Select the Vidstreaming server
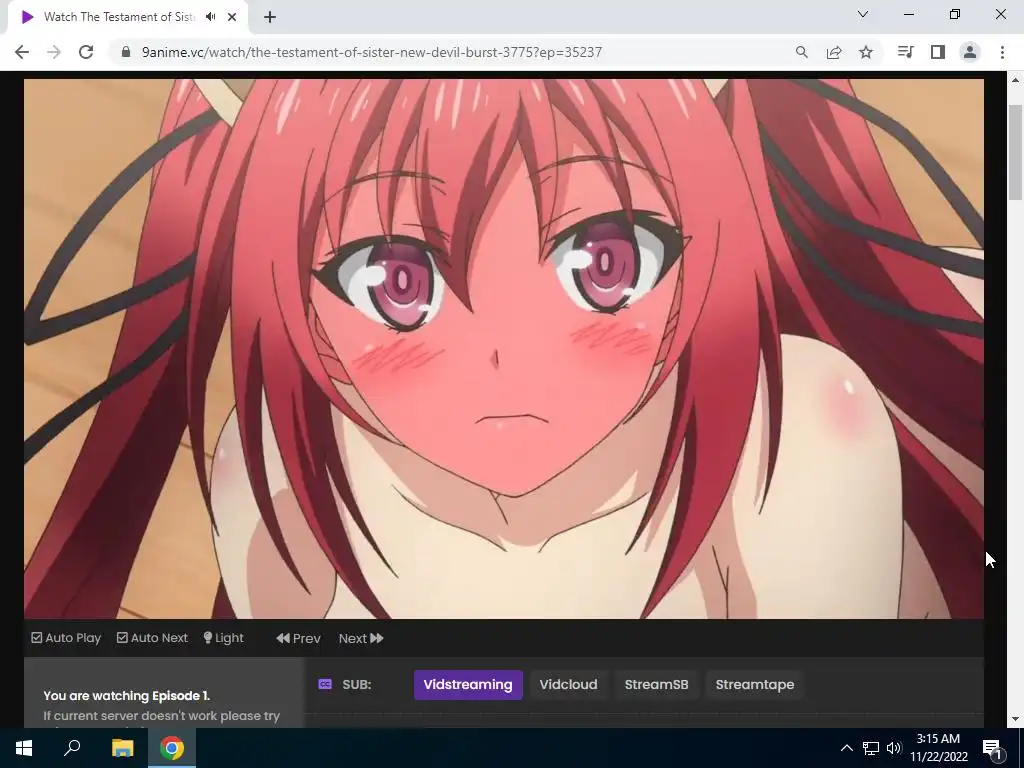Viewport: 1024px width, 768px height. [x=468, y=684]
